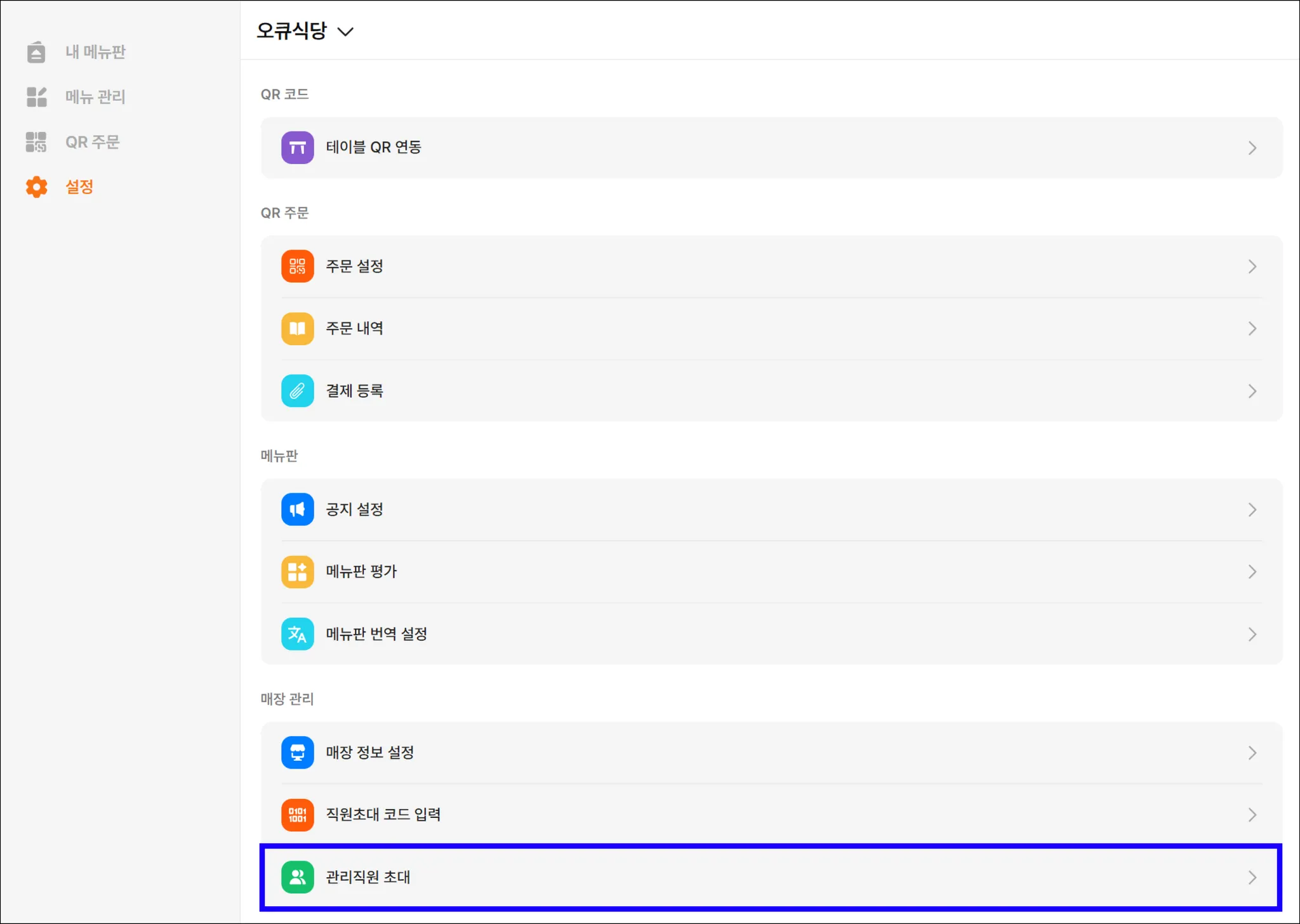Click the blue 공지 설정 megaphone icon
Screen dimensions: 1300x924
[x=297, y=510]
